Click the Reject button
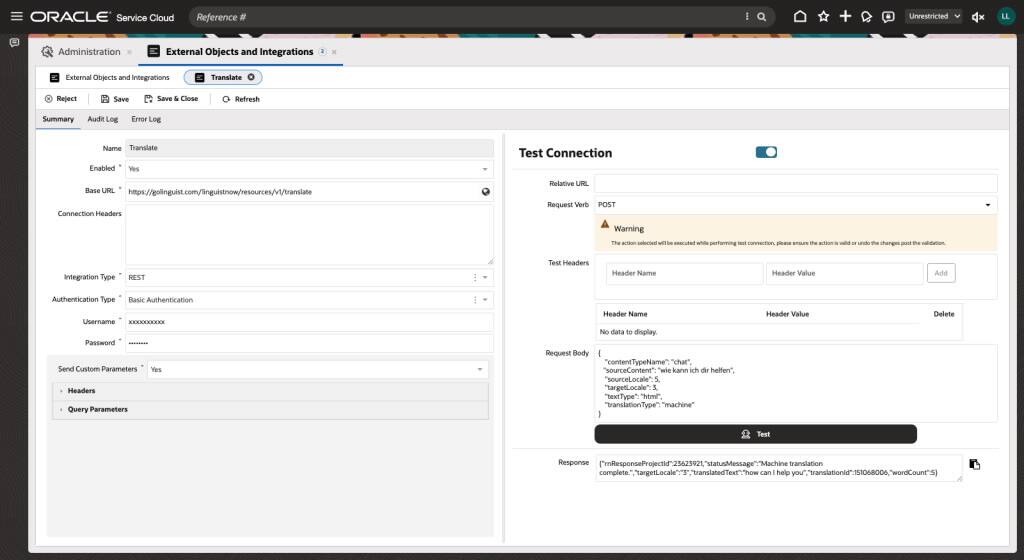This screenshot has width=1024, height=560. (60, 99)
